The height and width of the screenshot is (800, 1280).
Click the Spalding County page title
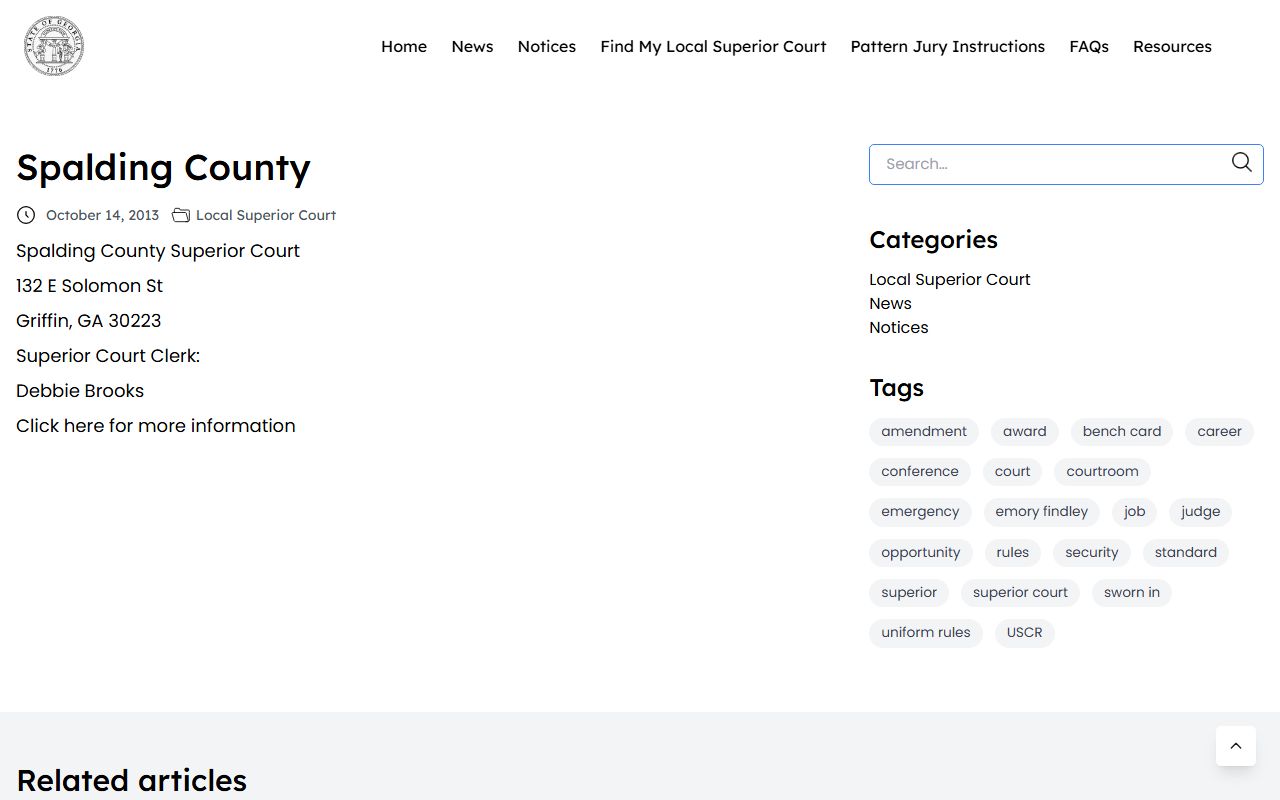coord(163,168)
